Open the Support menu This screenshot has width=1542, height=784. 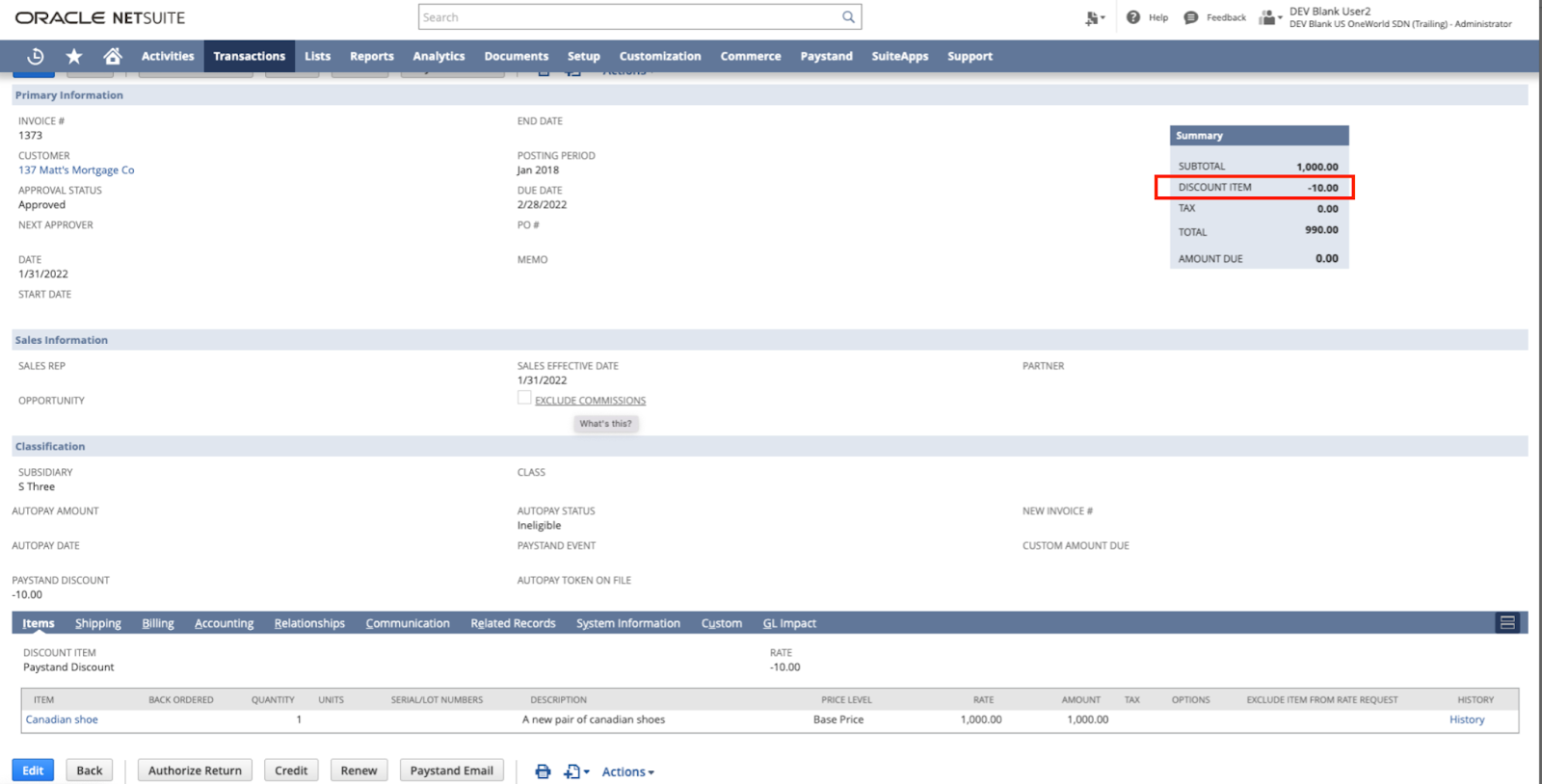click(970, 56)
